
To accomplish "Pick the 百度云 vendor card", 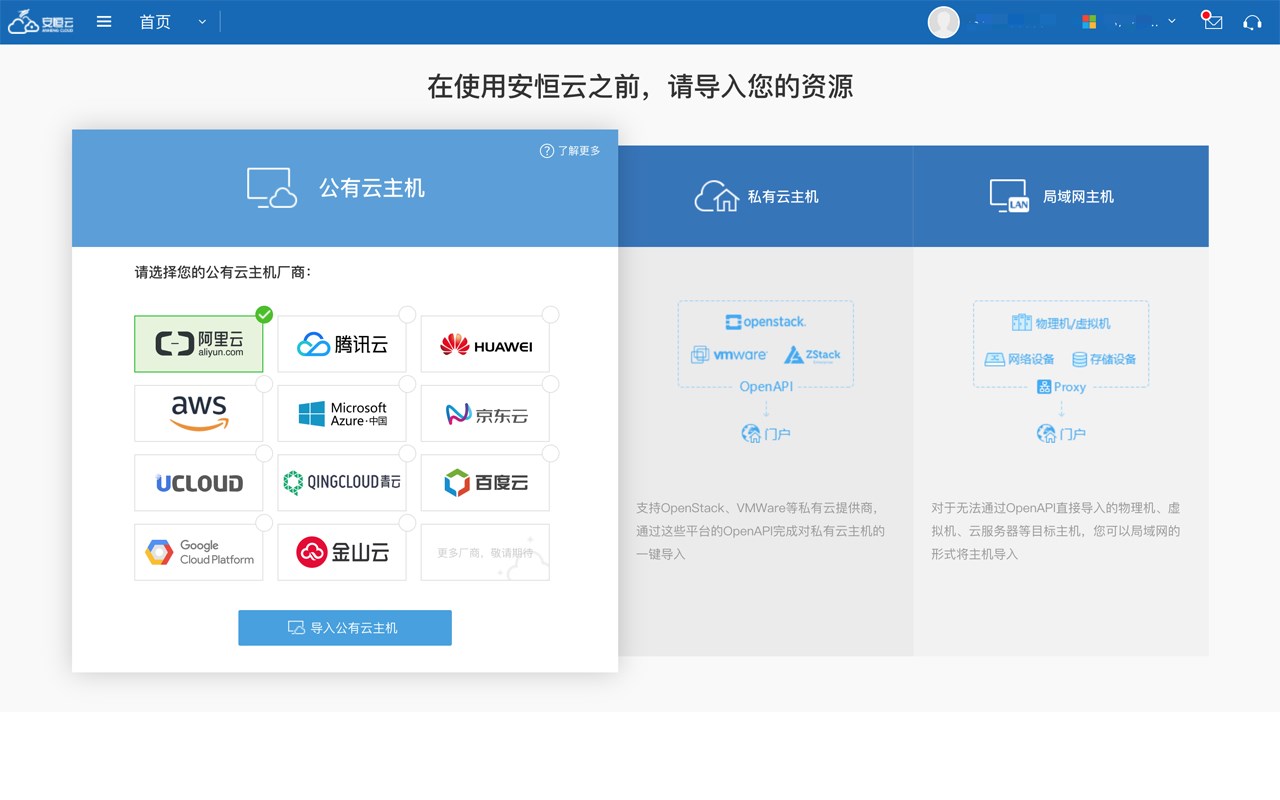I will point(485,483).
